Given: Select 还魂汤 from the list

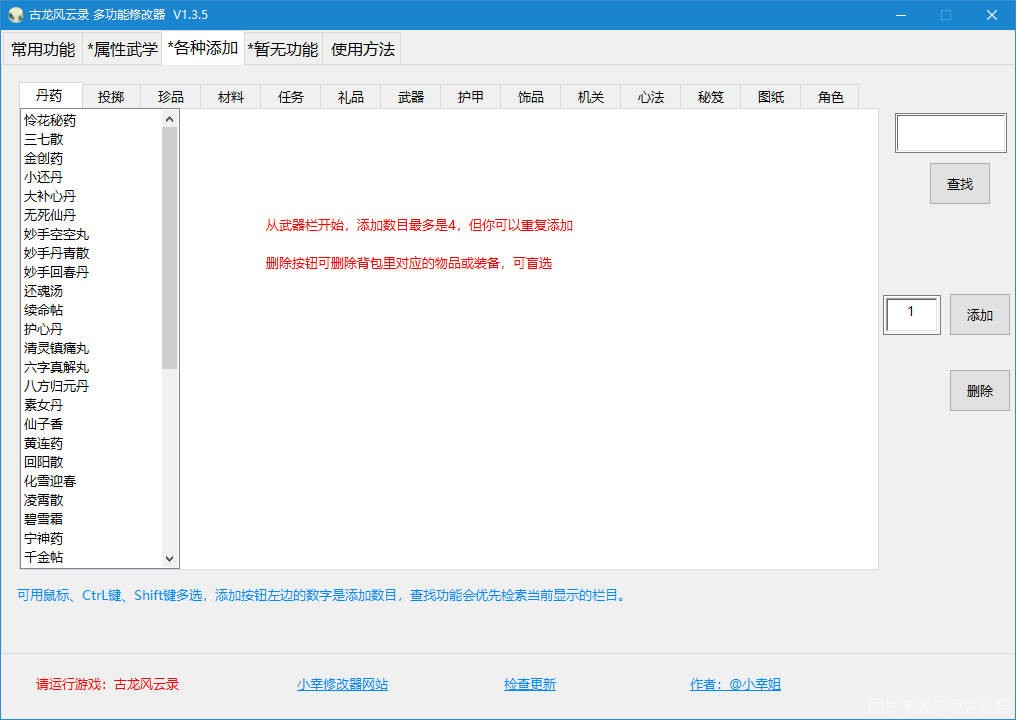Looking at the screenshot, I should click(43, 291).
